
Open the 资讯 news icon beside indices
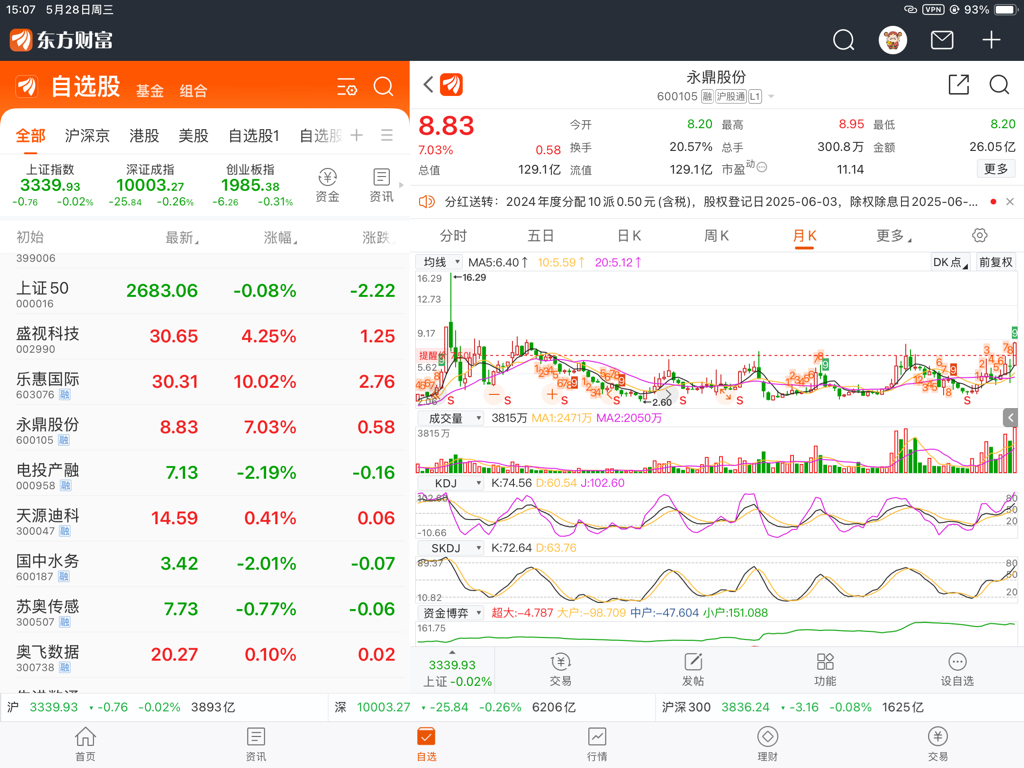[x=381, y=185]
